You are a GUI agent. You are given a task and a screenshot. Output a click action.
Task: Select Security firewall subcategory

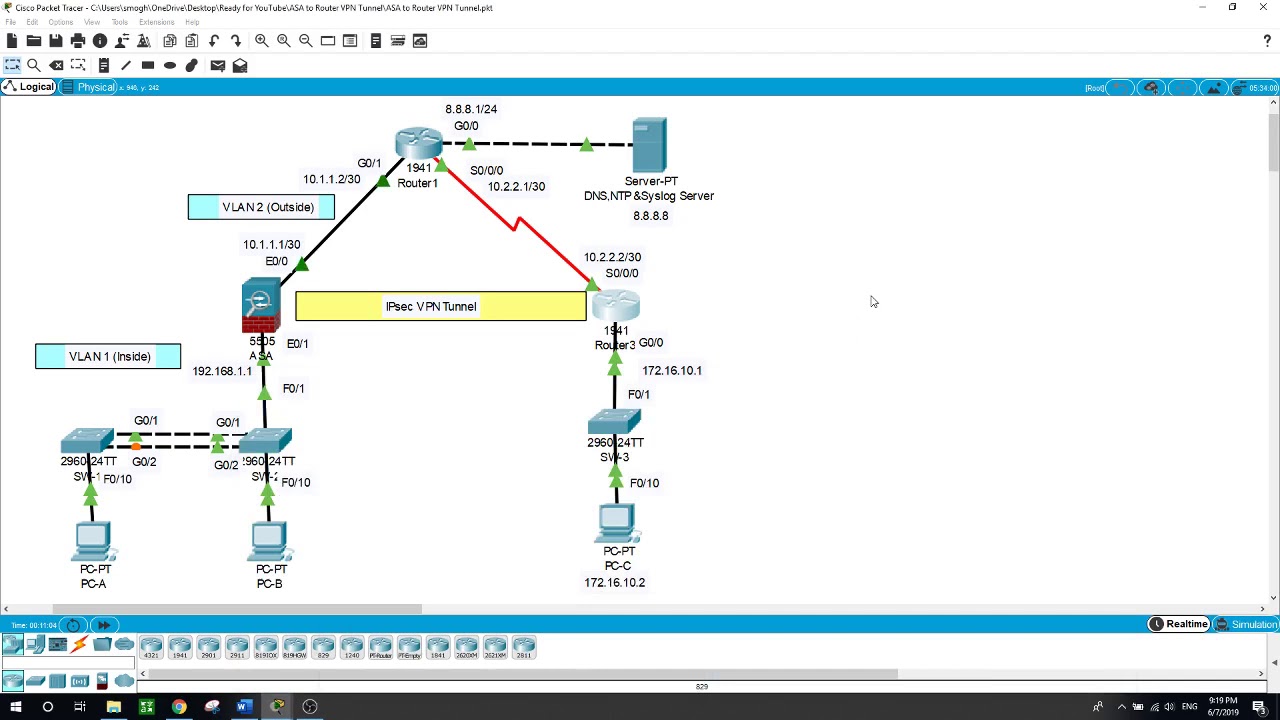101,681
